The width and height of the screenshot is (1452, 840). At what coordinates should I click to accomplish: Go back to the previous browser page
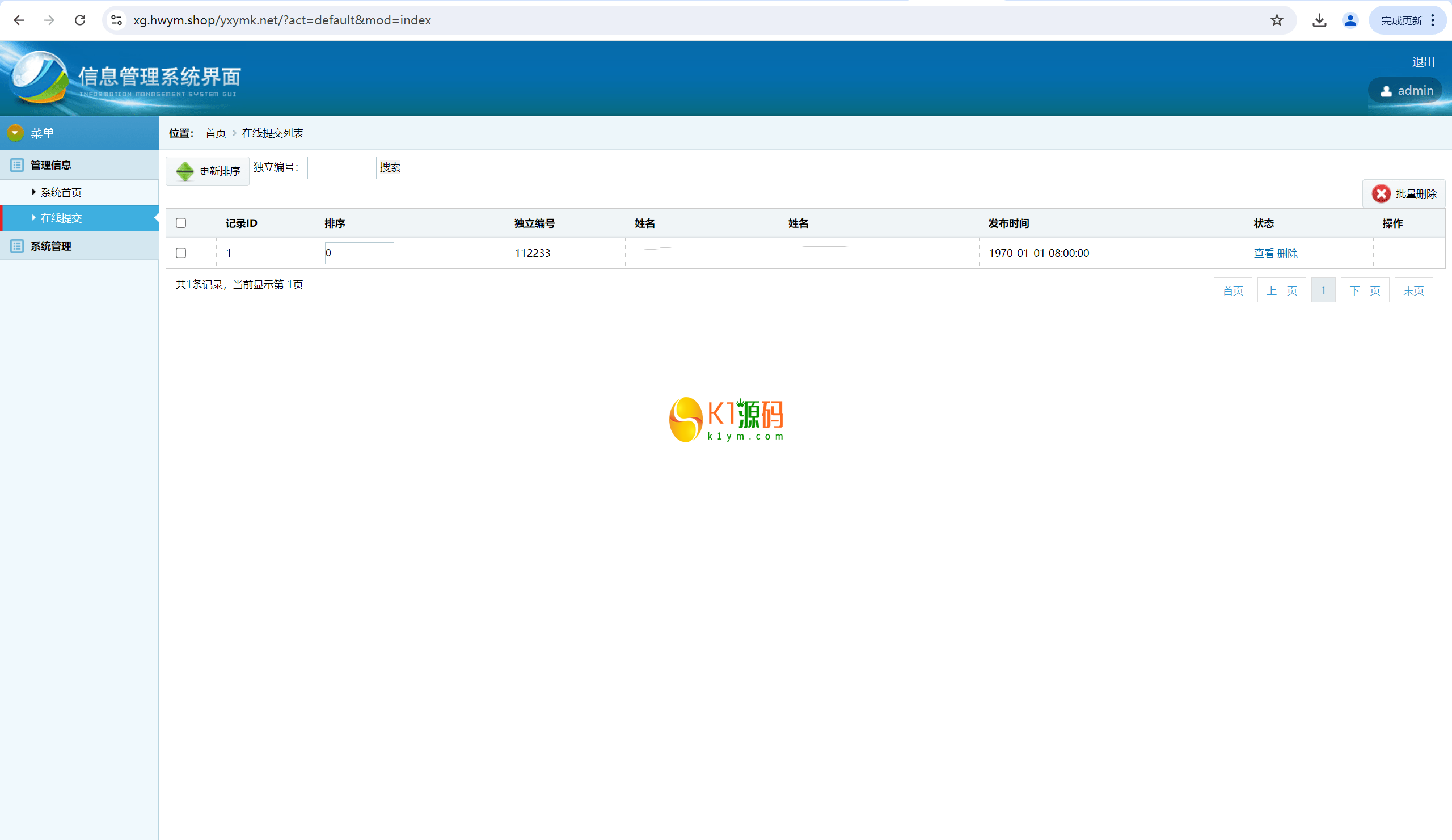coord(19,20)
